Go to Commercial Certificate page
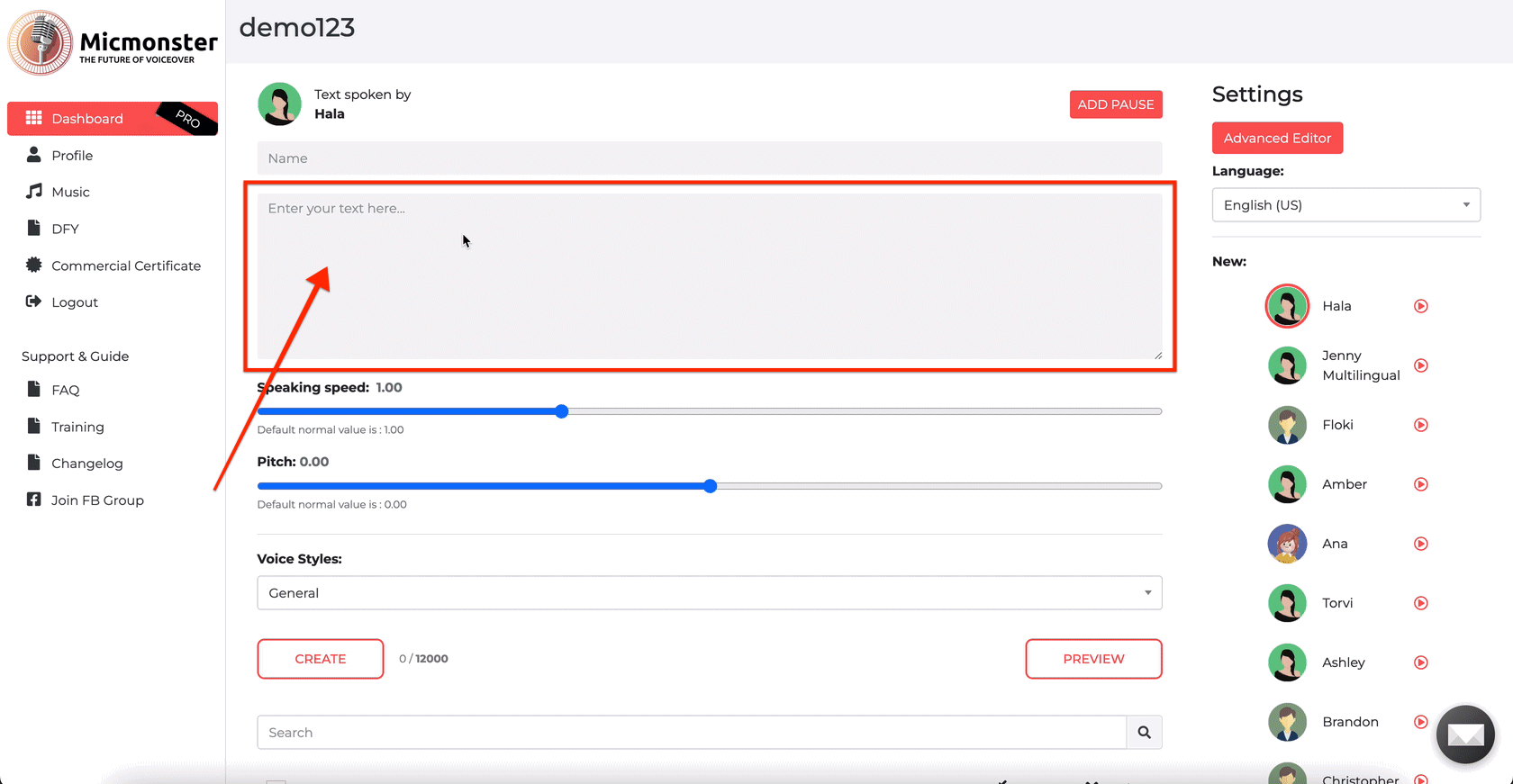1513x784 pixels. [x=125, y=266]
